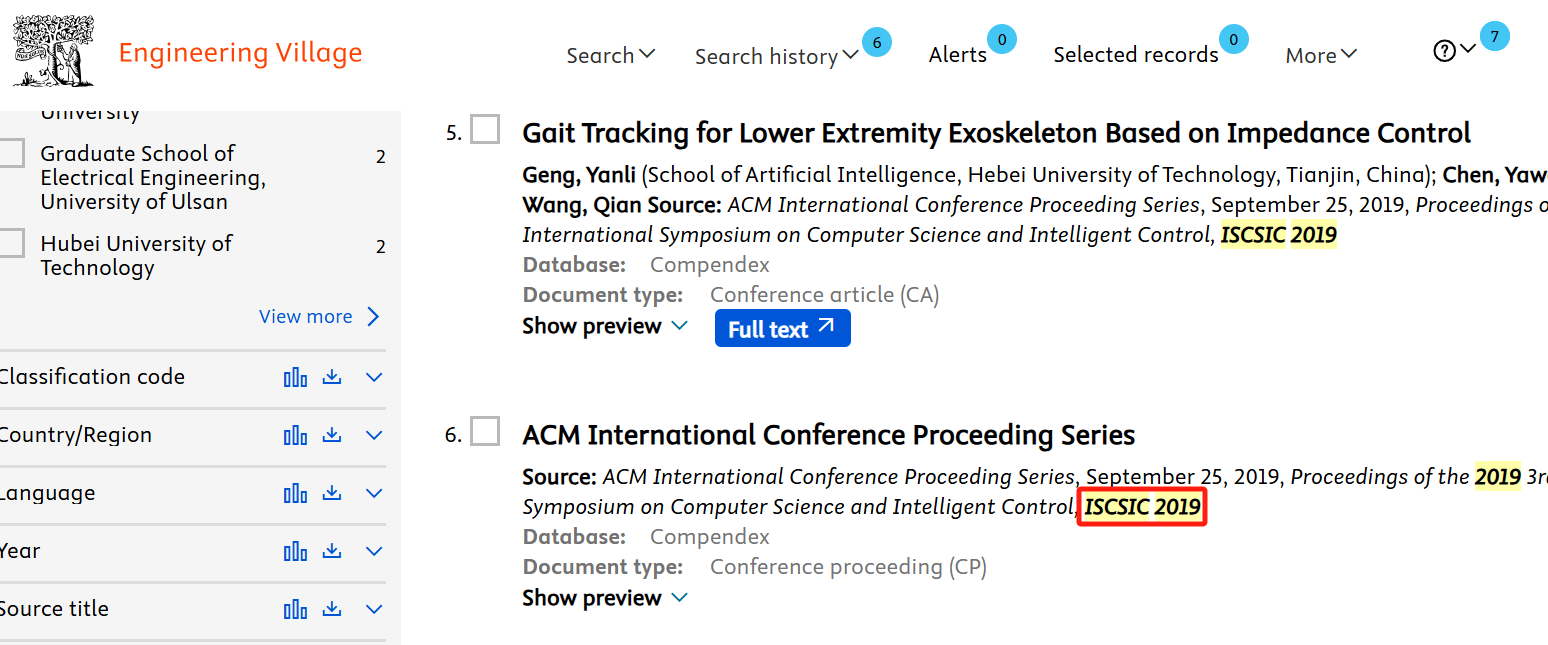Image resolution: width=1548 pixels, height=645 pixels.
Task: Open Year facet bar chart icon
Action: [295, 552]
